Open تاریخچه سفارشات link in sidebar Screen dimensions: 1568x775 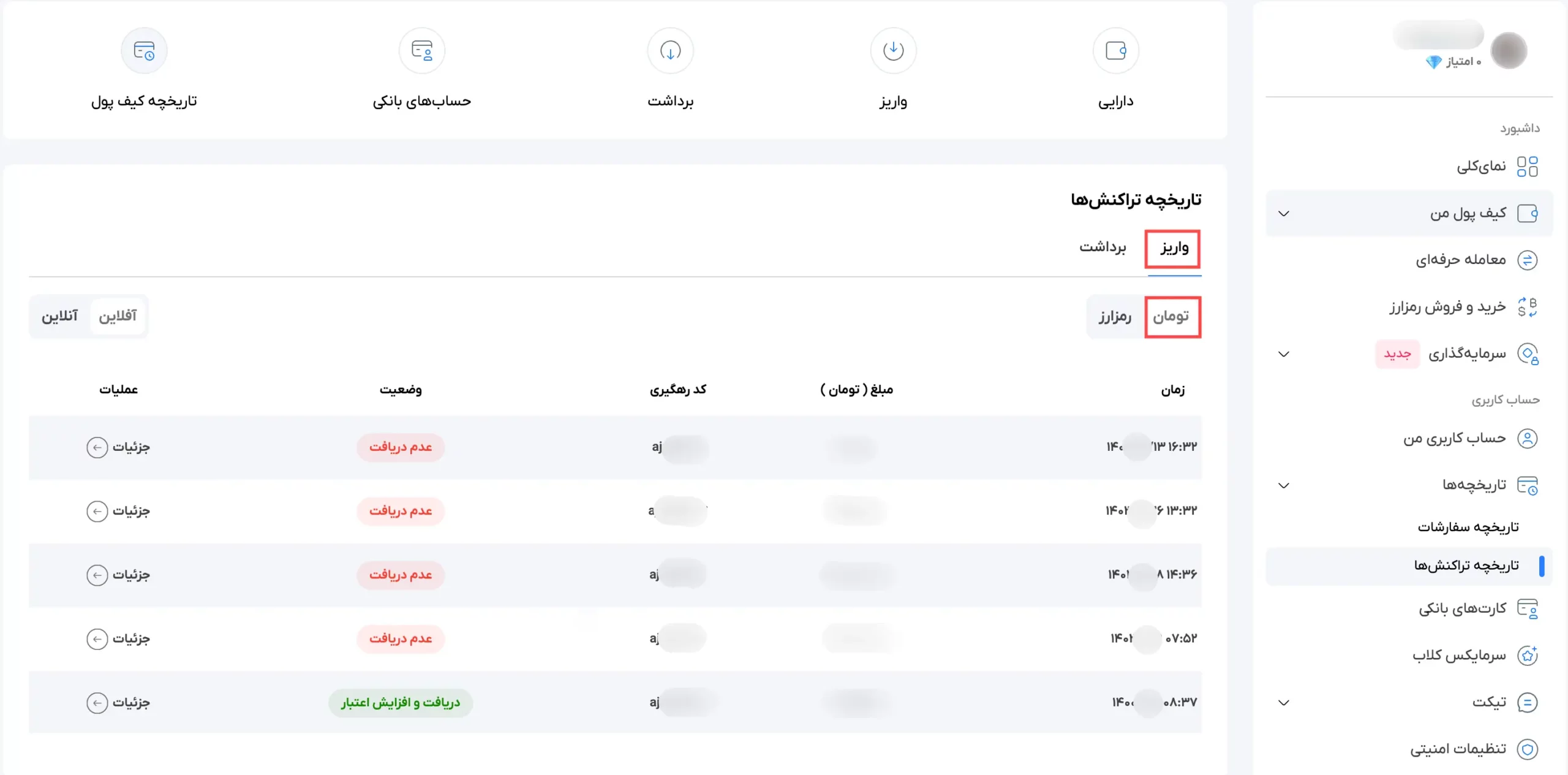coord(1468,527)
